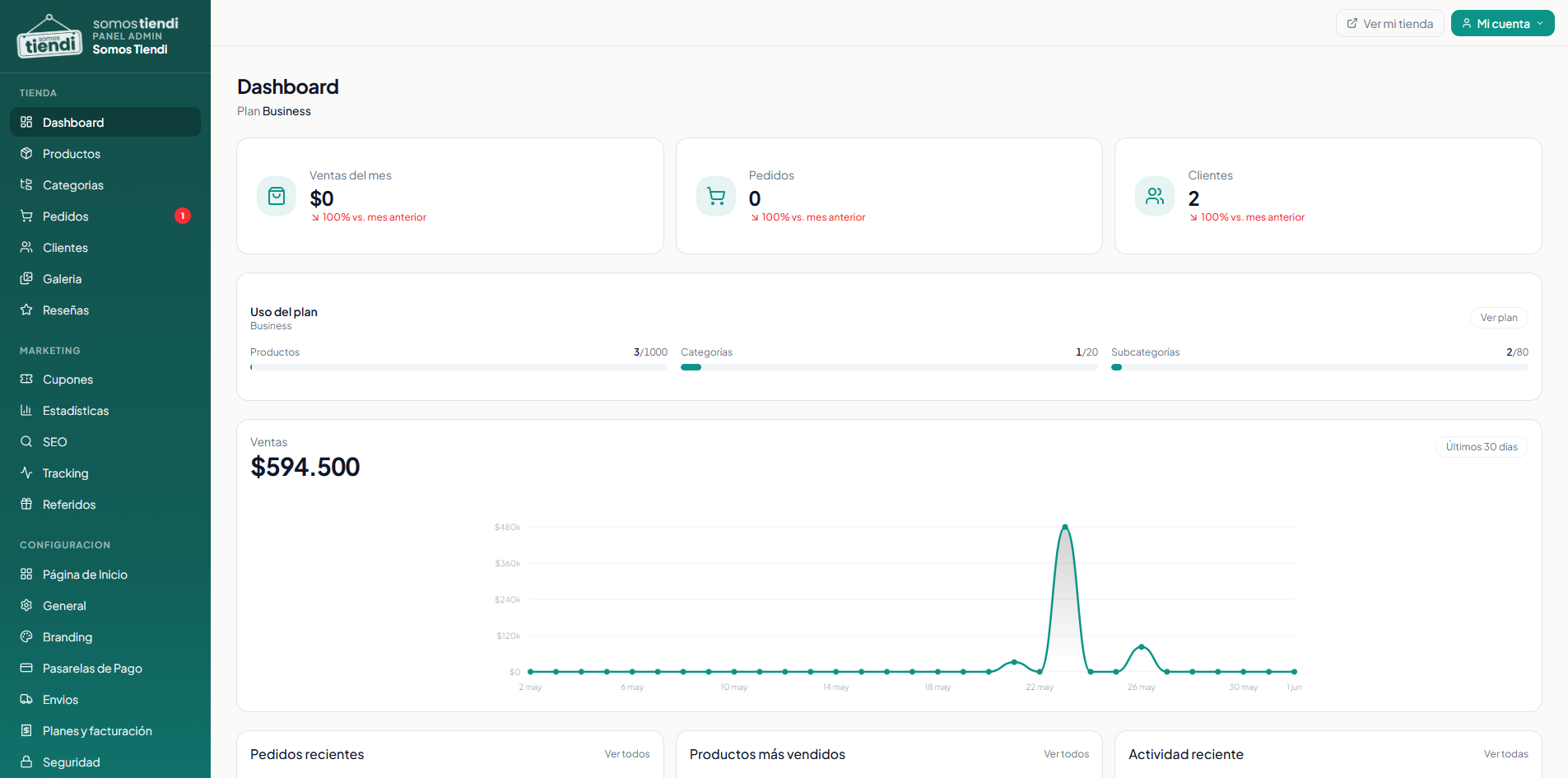Go to Galeria sidebar item

point(105,278)
